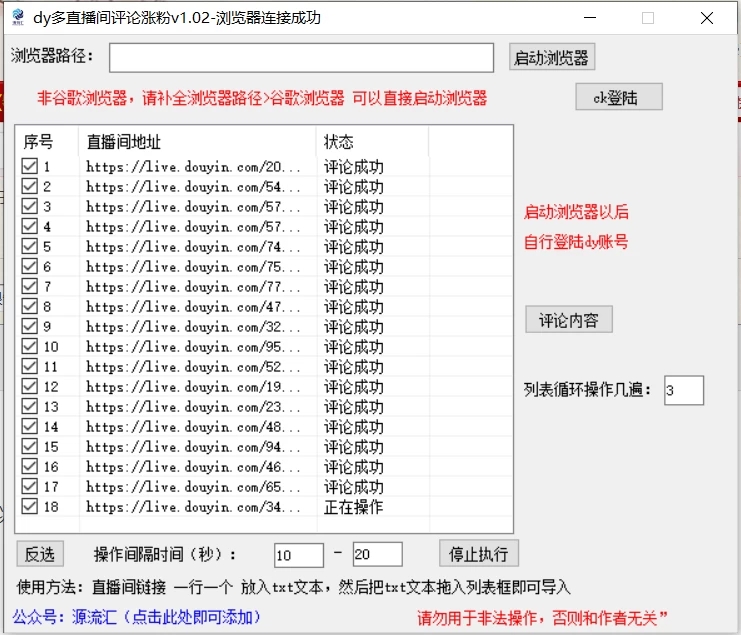Uncheck the checkbox for row 18
Screen dimensions: 741x635
click(30, 506)
